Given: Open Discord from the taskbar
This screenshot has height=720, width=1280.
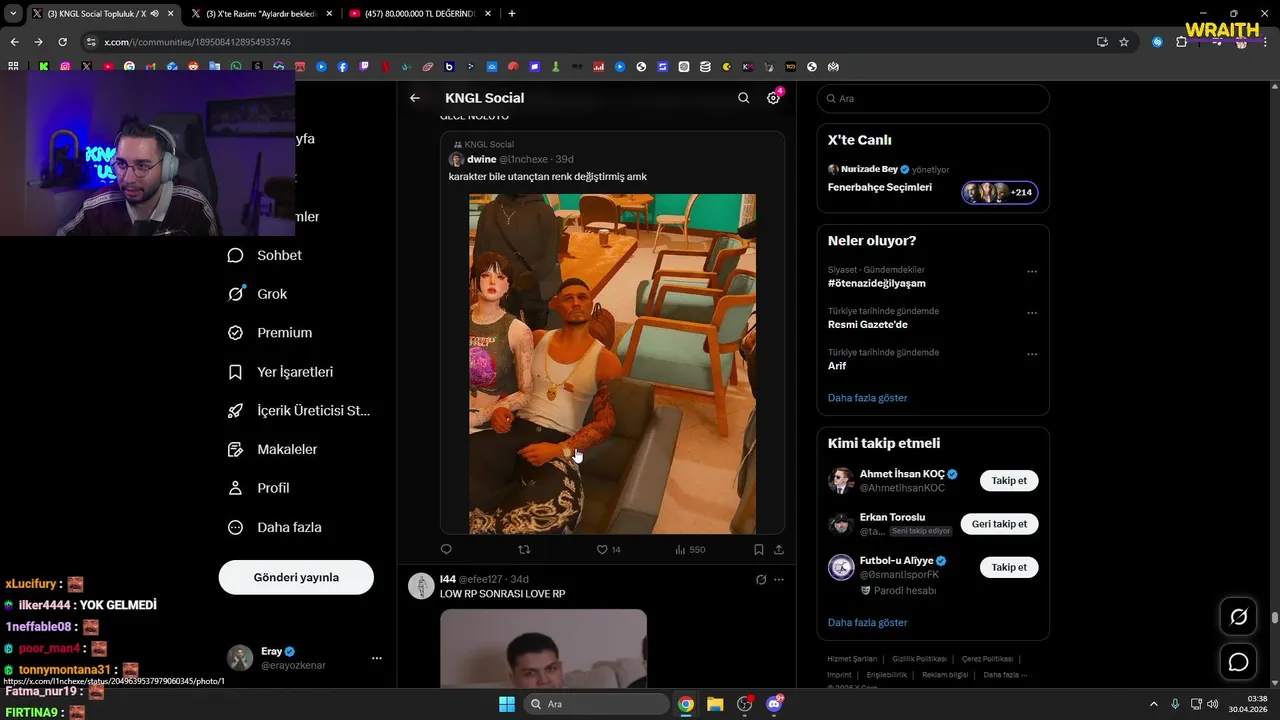Looking at the screenshot, I should point(774,704).
